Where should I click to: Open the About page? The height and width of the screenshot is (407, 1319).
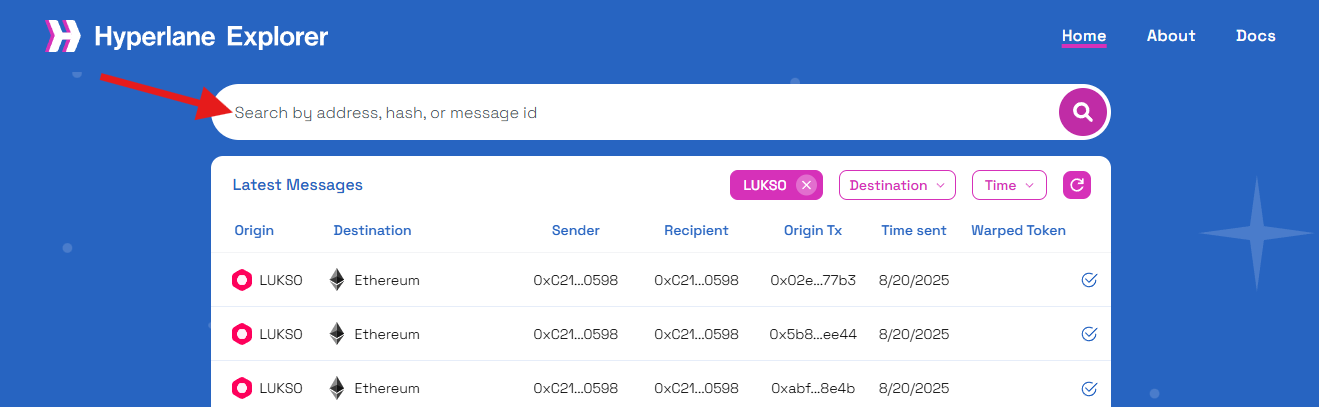[x=1171, y=36]
